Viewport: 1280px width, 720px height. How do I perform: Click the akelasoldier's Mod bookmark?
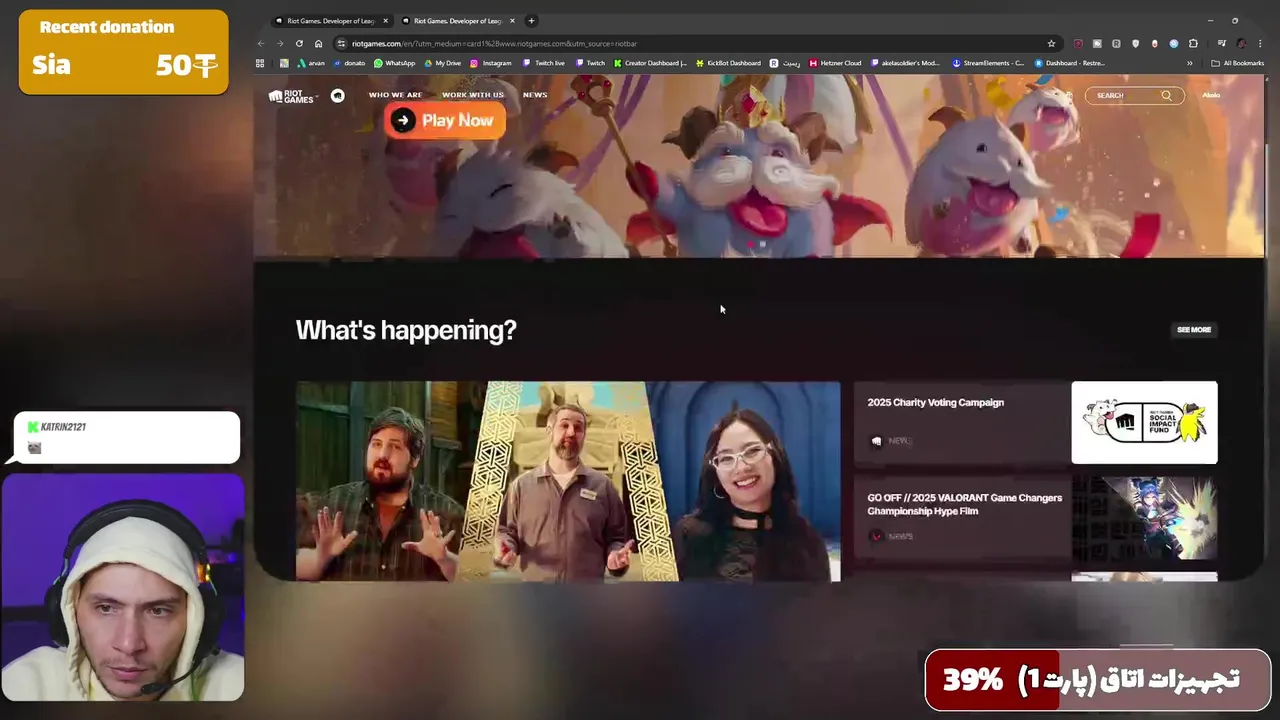click(906, 63)
